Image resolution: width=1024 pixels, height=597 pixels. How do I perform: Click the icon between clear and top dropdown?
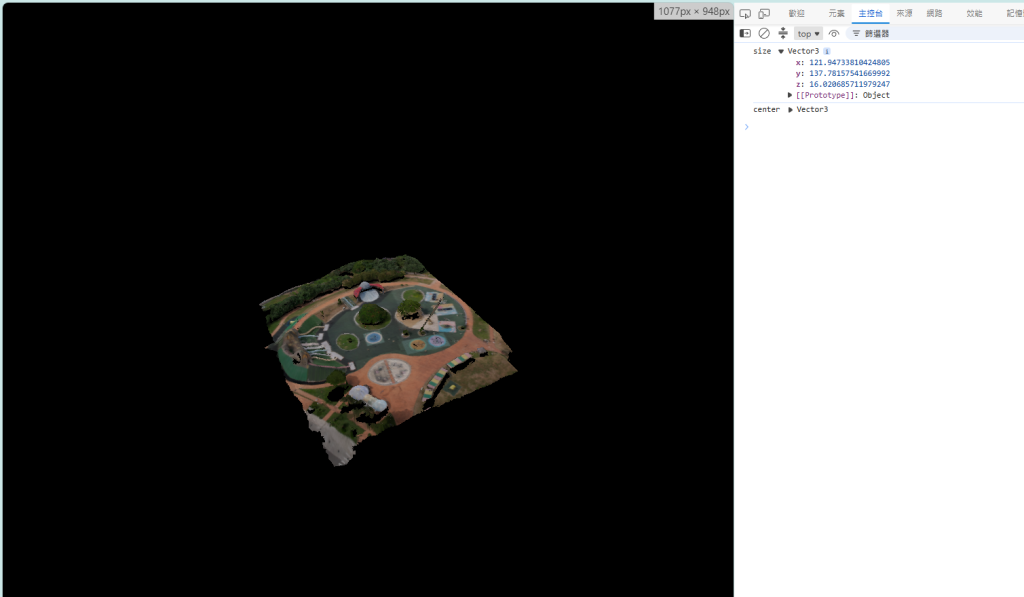(x=783, y=33)
